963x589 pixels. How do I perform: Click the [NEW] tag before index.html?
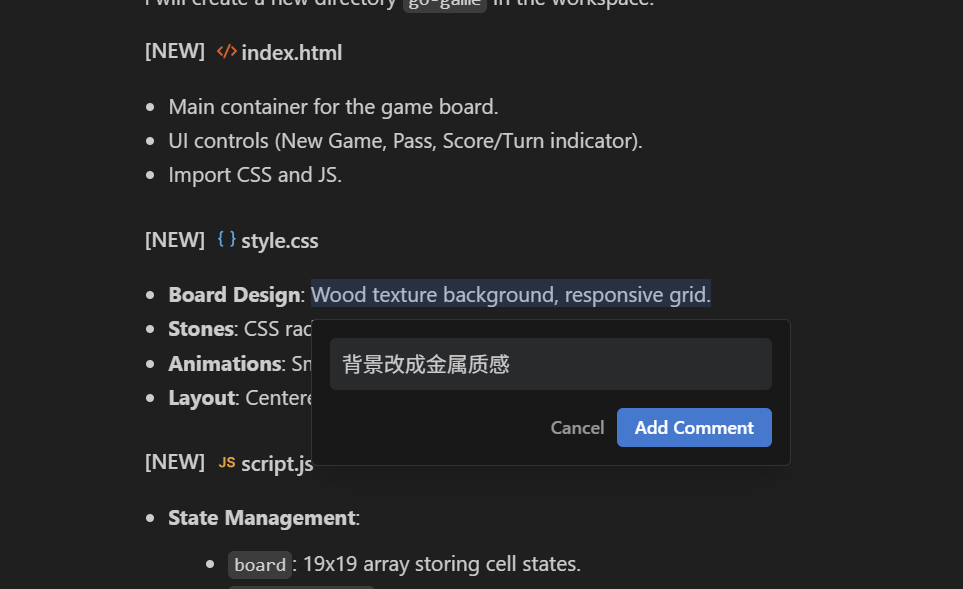(x=175, y=52)
